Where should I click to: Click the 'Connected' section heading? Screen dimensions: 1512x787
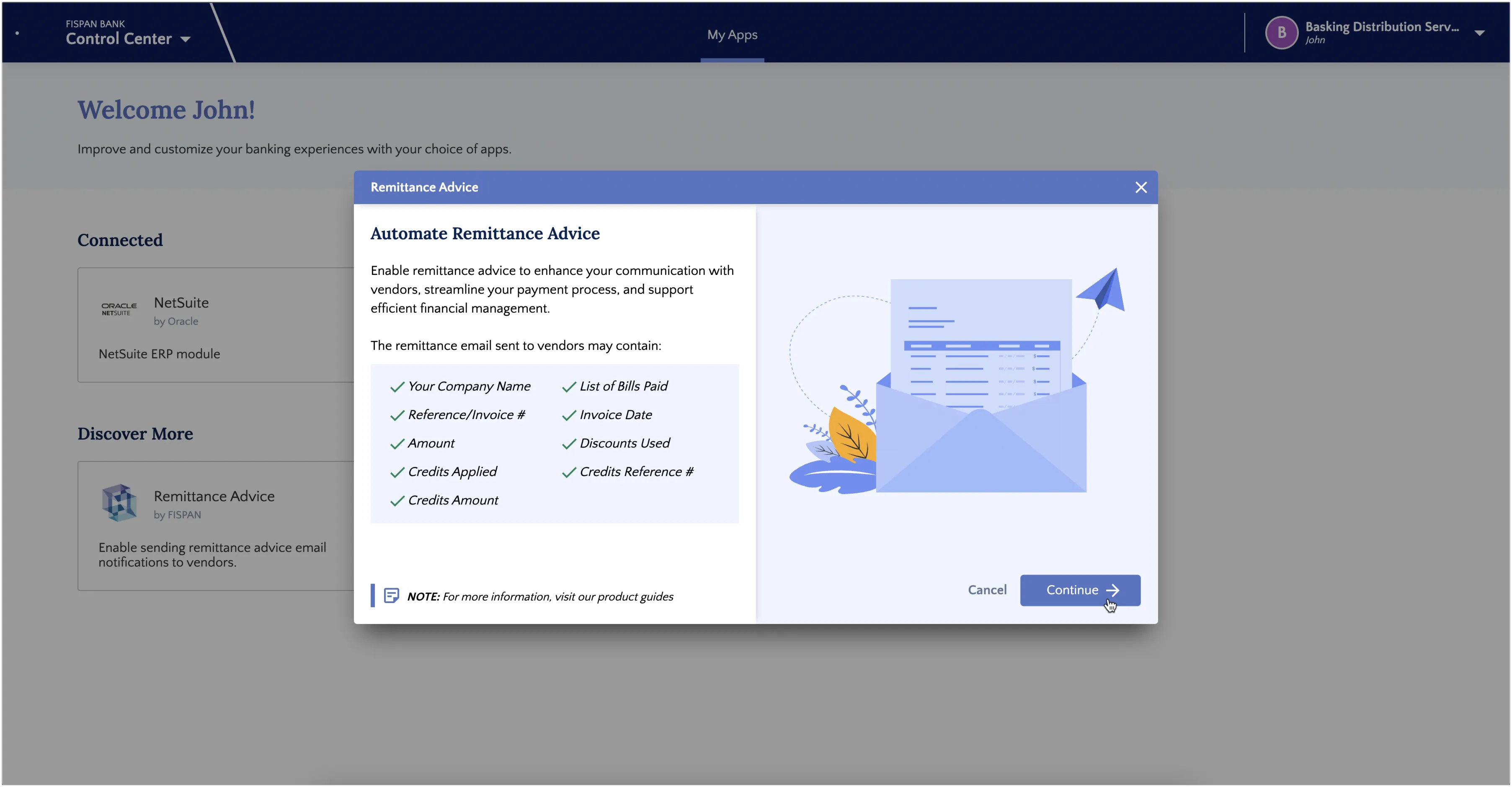(x=120, y=240)
